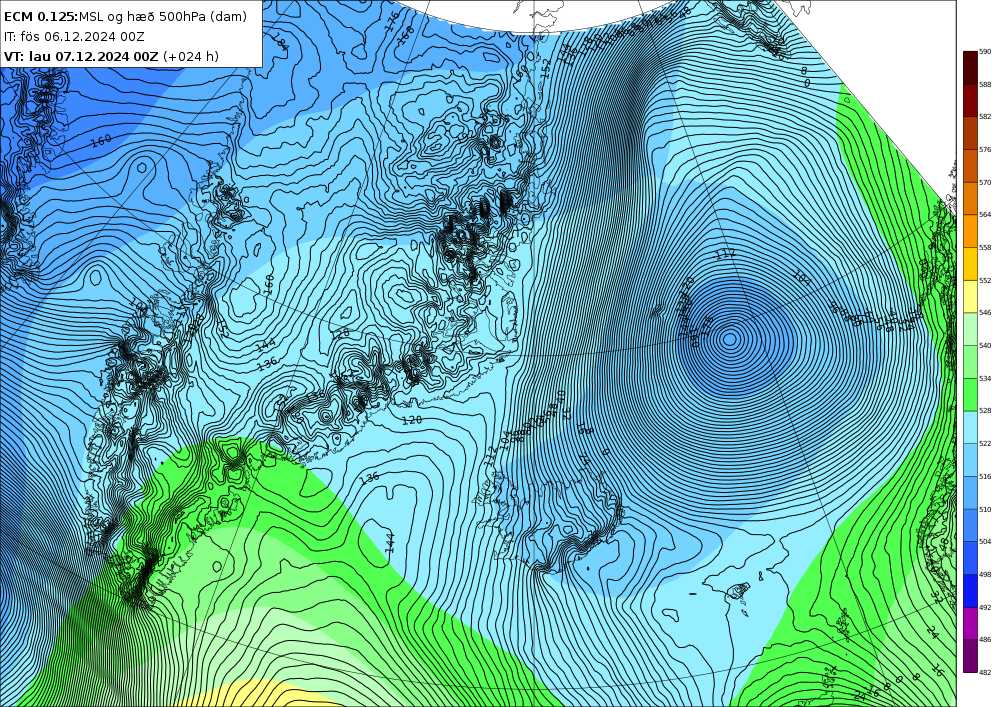This screenshot has width=1000, height=707.
Task: Select the golden yellow swatch between 552 and 558
Action: pos(970,263)
